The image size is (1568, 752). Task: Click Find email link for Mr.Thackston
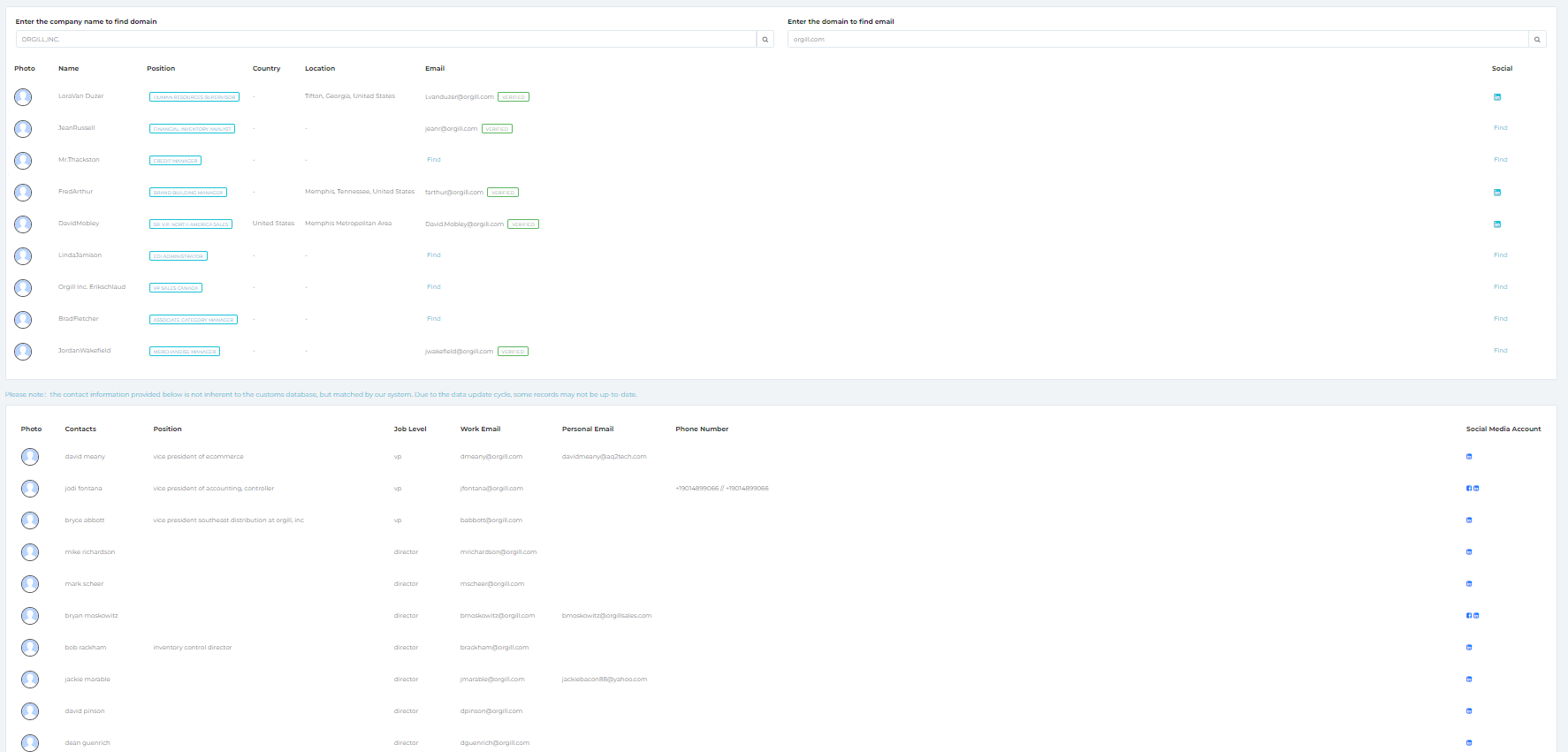pos(433,160)
